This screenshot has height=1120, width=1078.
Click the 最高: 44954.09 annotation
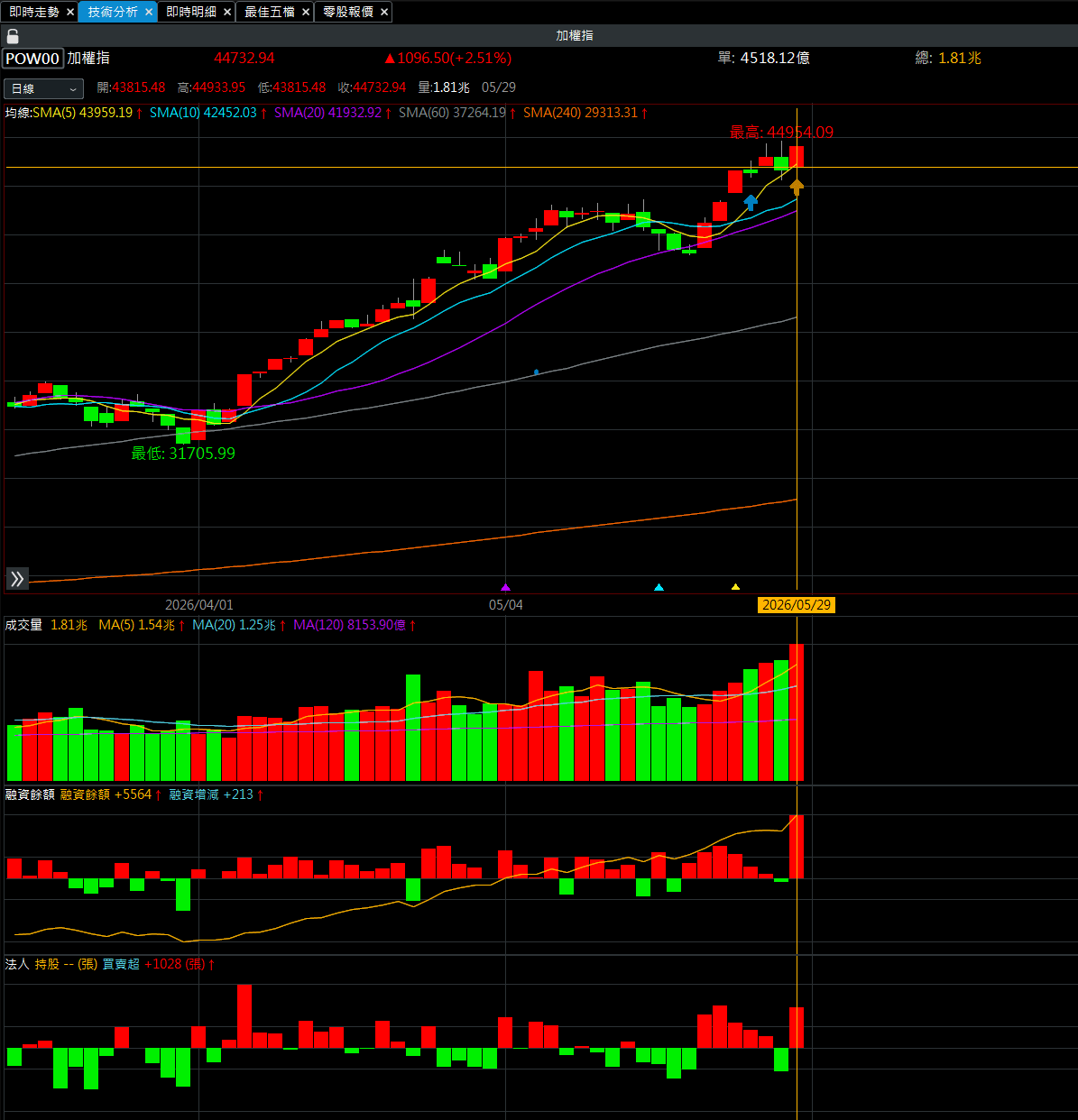(x=782, y=133)
